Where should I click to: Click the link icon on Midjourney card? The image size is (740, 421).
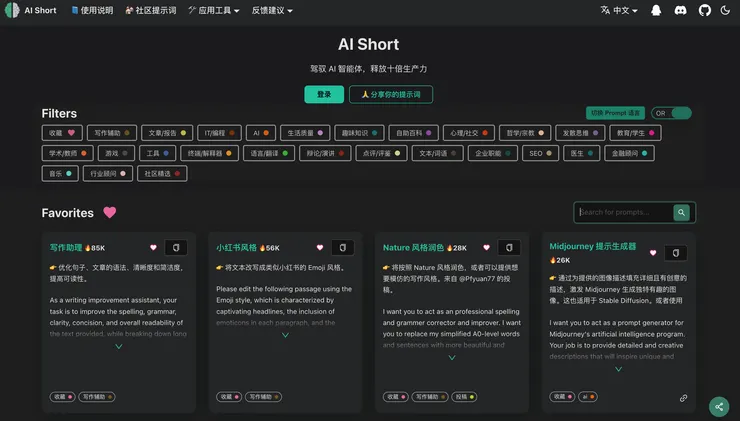coord(683,398)
